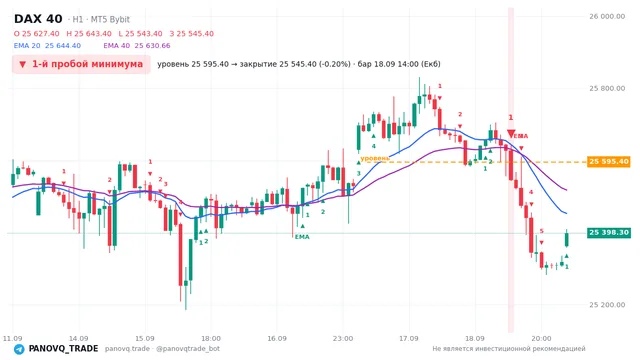The height and width of the screenshot is (360, 640).
Task: Click the high price value H 25 643.40
Action: pos(89,33)
